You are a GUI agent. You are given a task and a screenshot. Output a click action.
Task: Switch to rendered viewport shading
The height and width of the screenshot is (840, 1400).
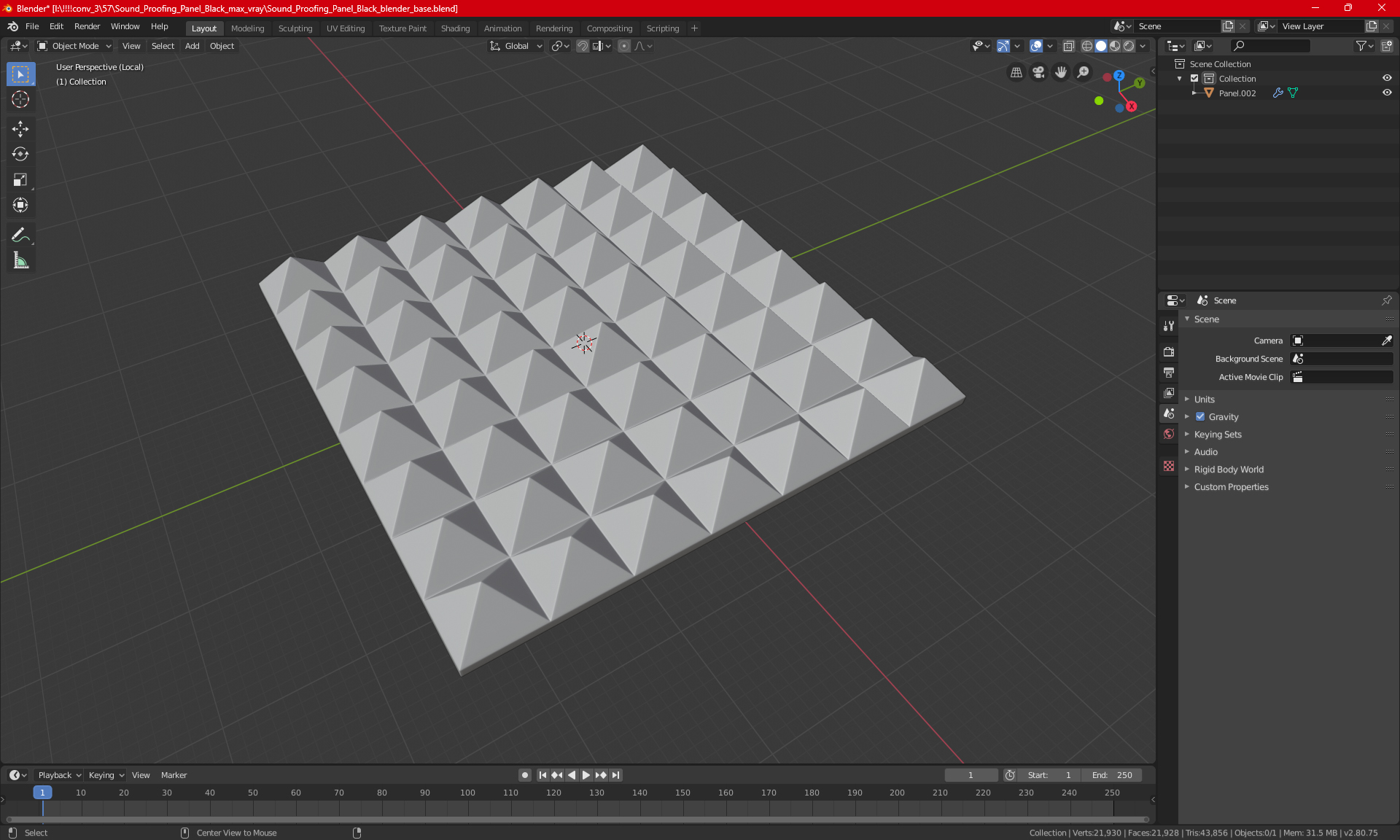pyautogui.click(x=1129, y=46)
